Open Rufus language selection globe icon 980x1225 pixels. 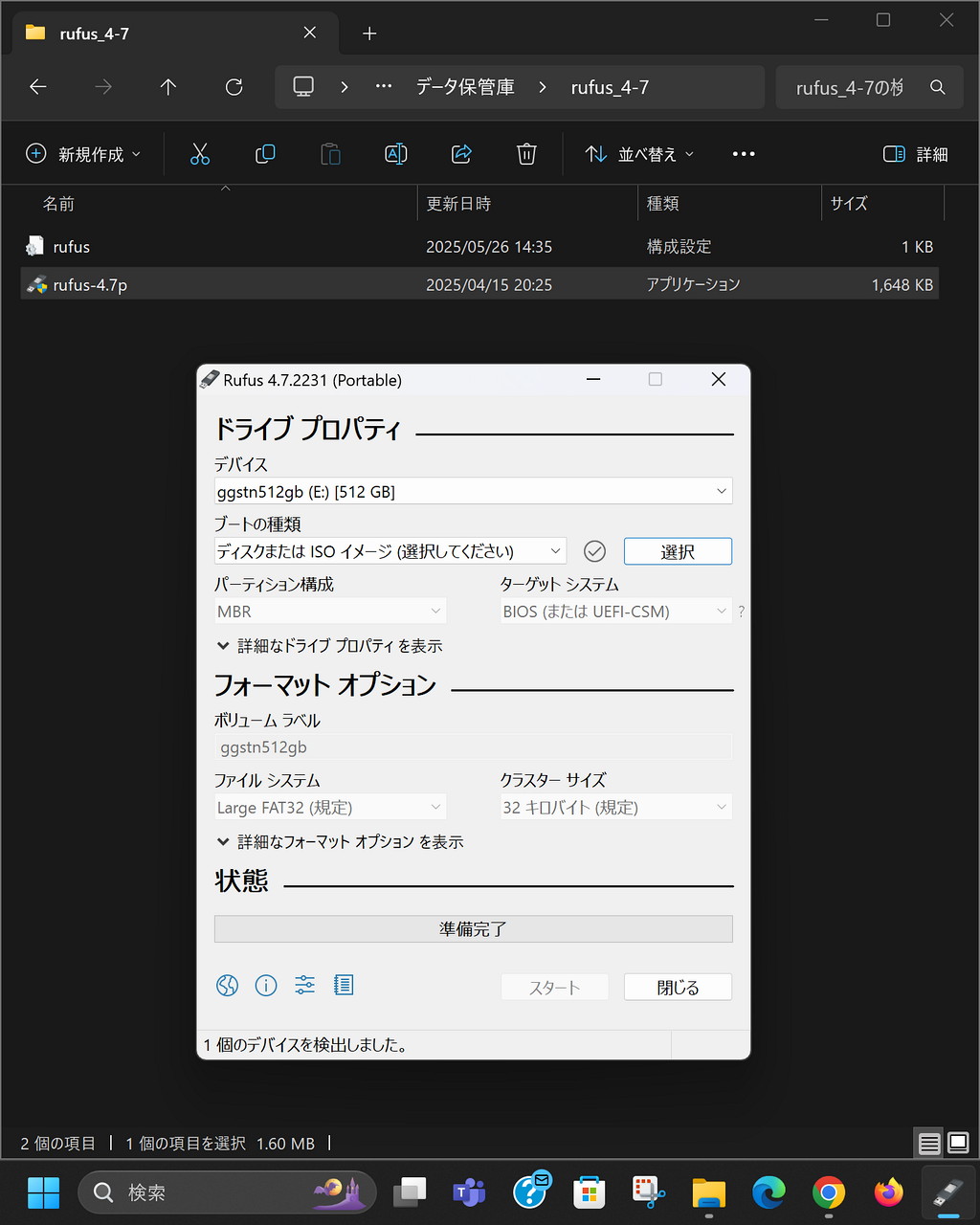pyautogui.click(x=227, y=986)
